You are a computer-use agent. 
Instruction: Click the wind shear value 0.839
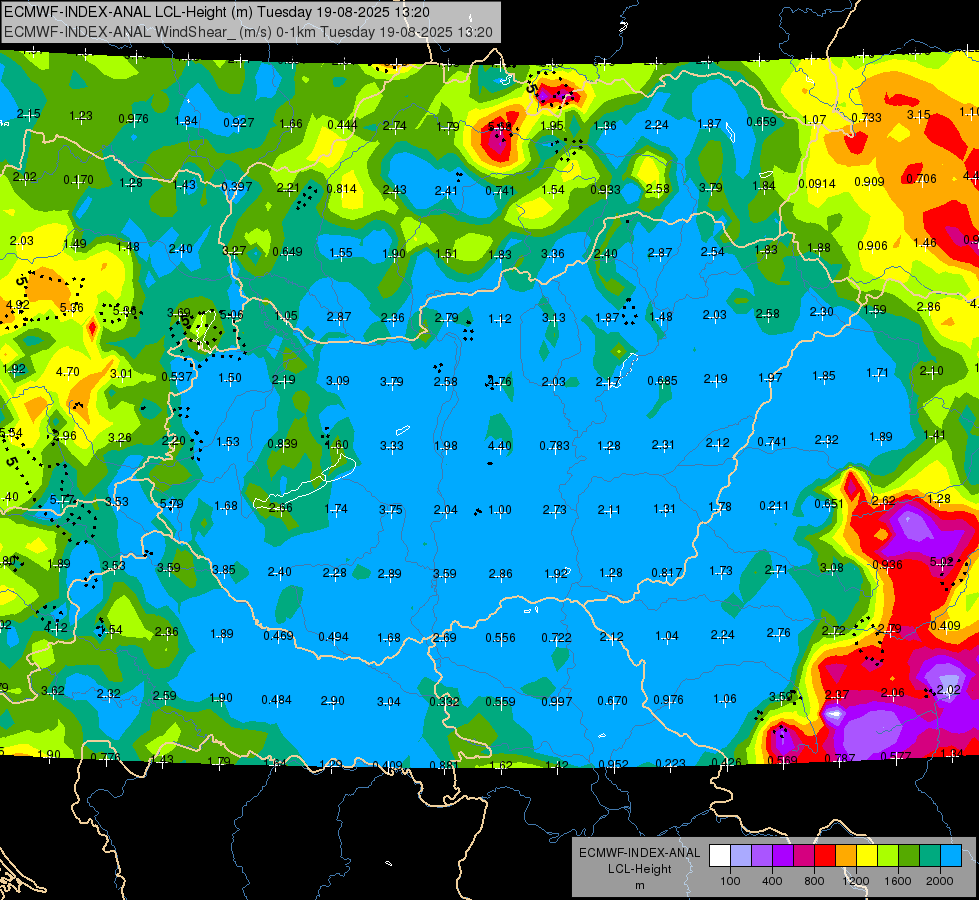pyautogui.click(x=282, y=443)
